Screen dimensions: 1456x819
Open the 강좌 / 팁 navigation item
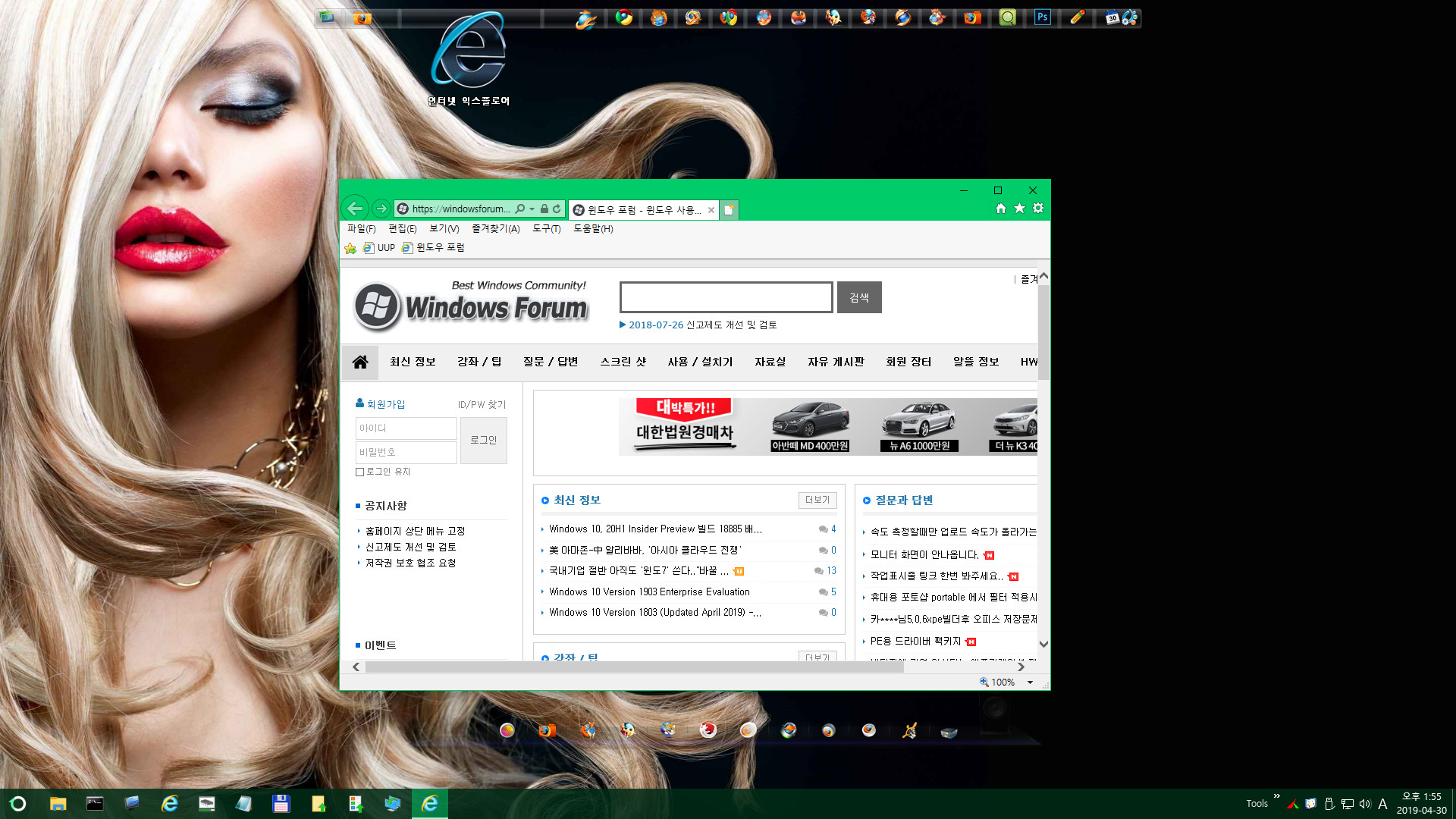pyautogui.click(x=479, y=362)
